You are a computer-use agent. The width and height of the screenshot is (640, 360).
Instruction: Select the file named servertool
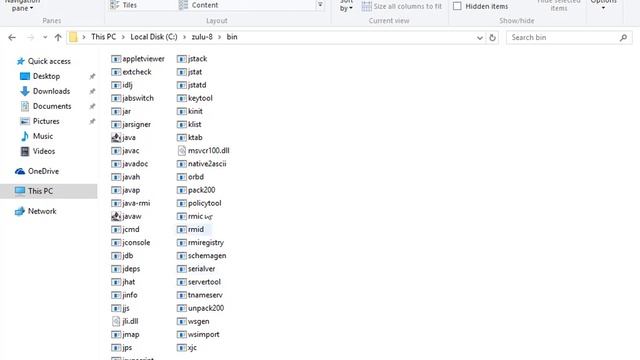199,282
